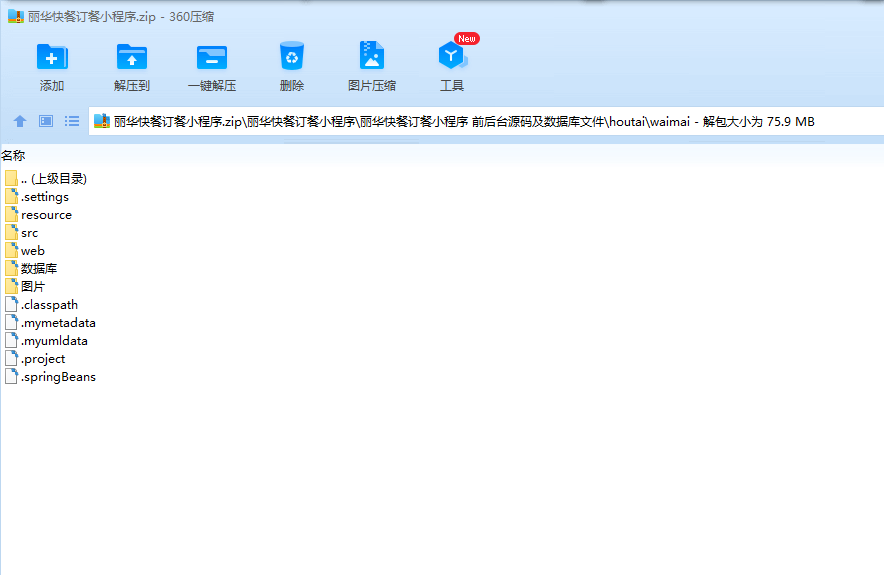Click the archive icon in path bar
The width and height of the screenshot is (884, 575).
coord(101,121)
